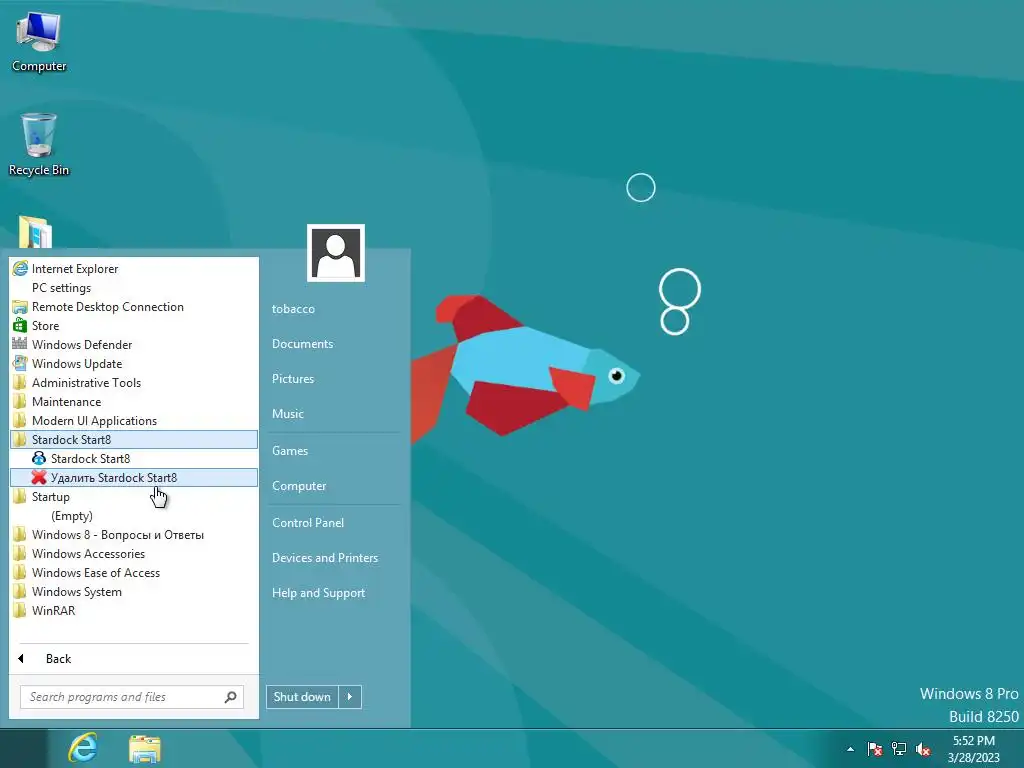The width and height of the screenshot is (1024, 768).
Task: Click the network tray icon
Action: (x=899, y=749)
